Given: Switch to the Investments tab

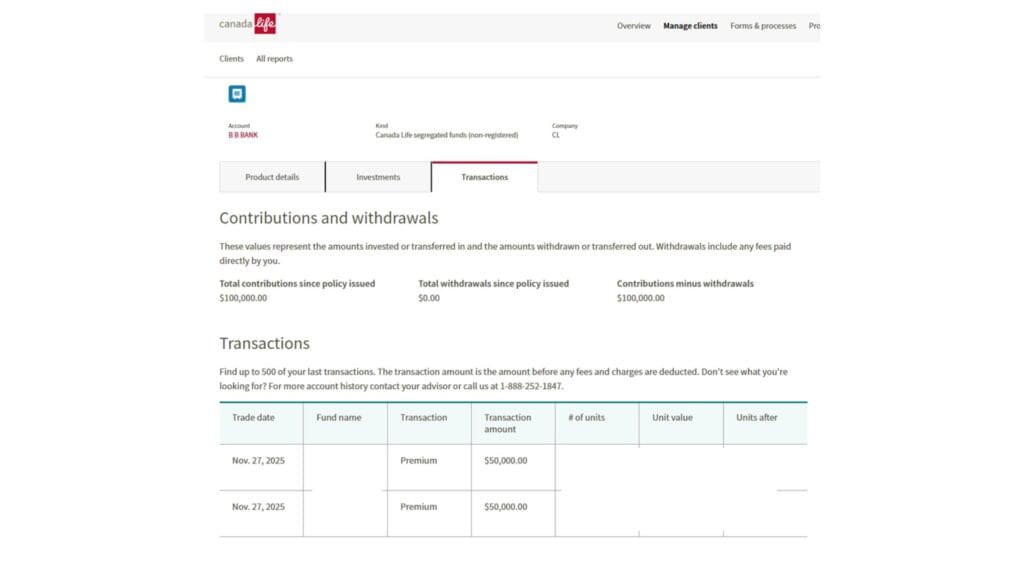Looking at the screenshot, I should tap(378, 177).
